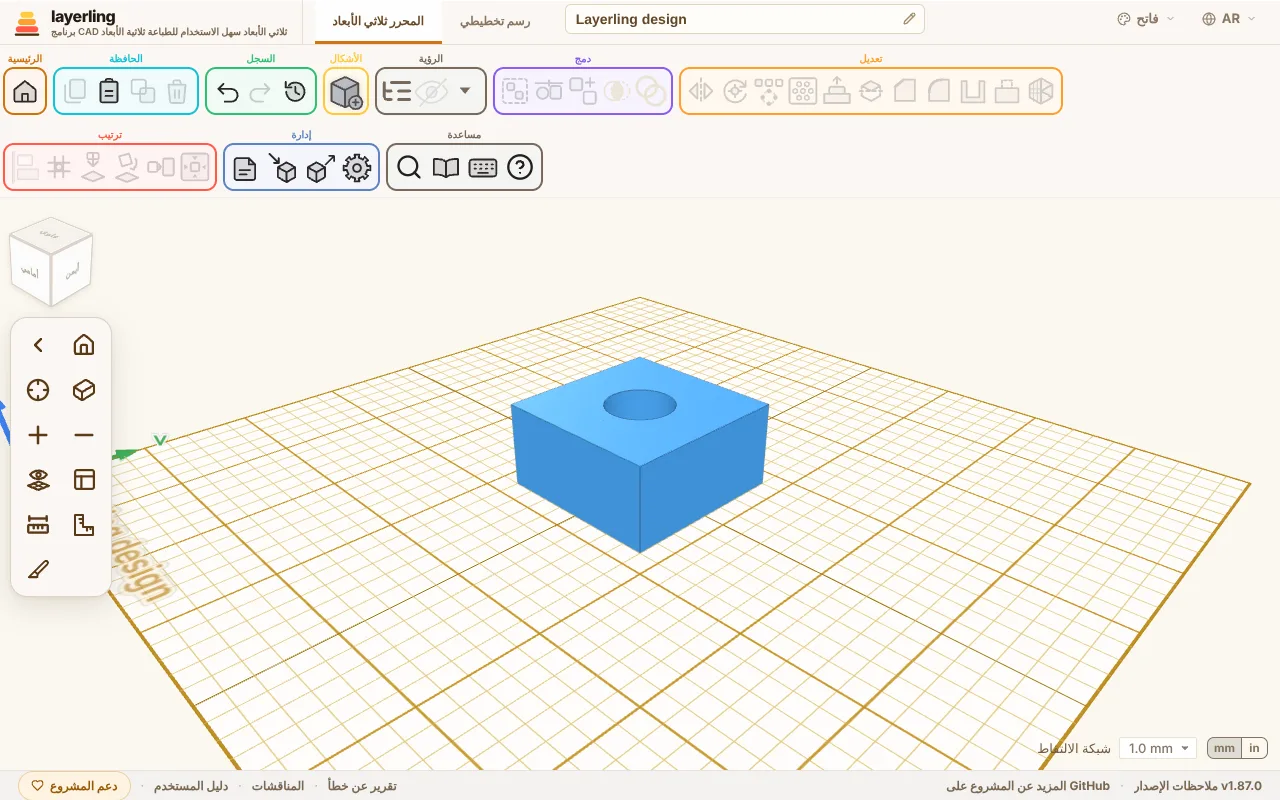Expand the snap grid 1.0 mm dropdown
The height and width of the screenshot is (800, 1280).
[x=1158, y=748]
